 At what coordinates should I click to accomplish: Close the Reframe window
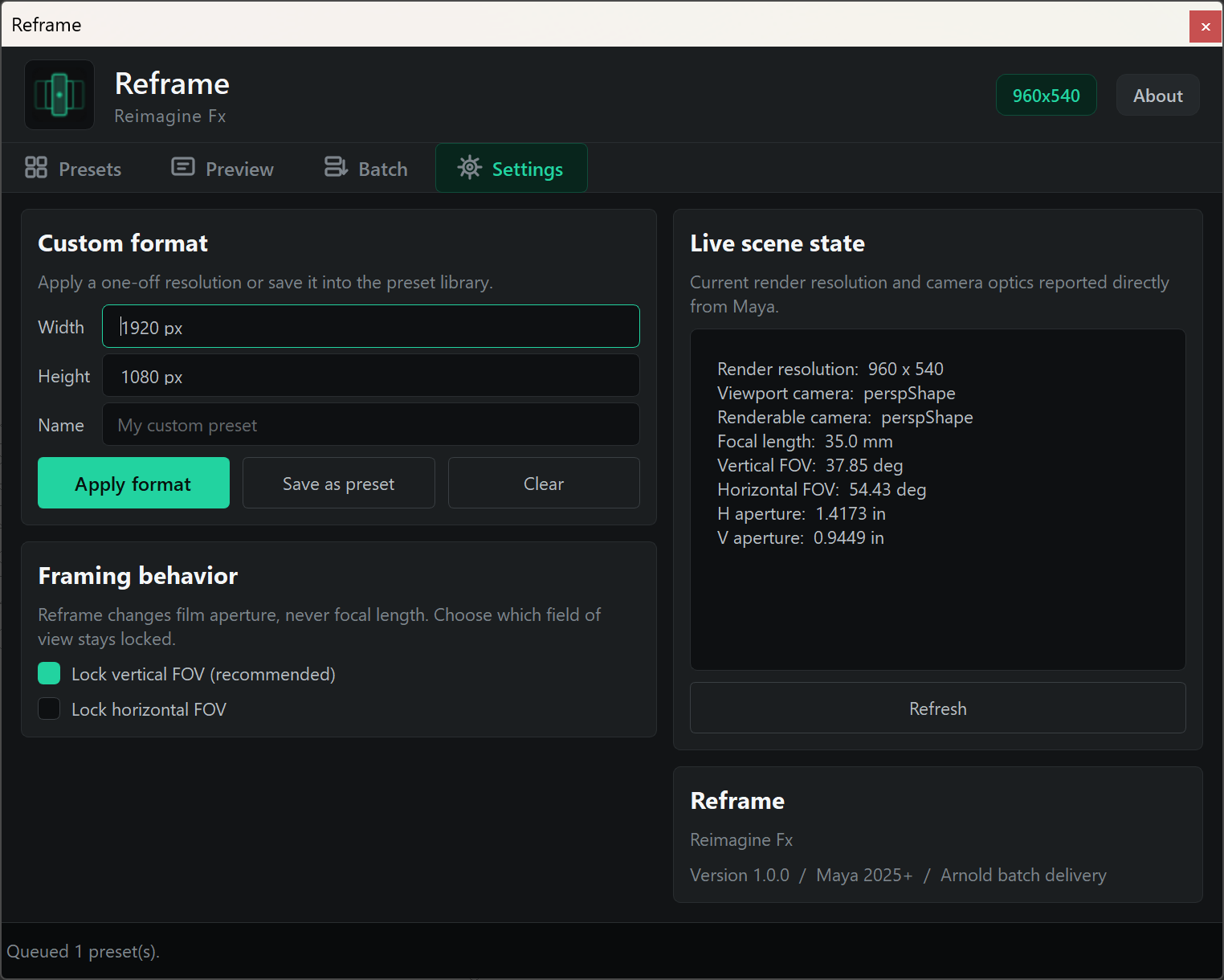pyautogui.click(x=1206, y=27)
